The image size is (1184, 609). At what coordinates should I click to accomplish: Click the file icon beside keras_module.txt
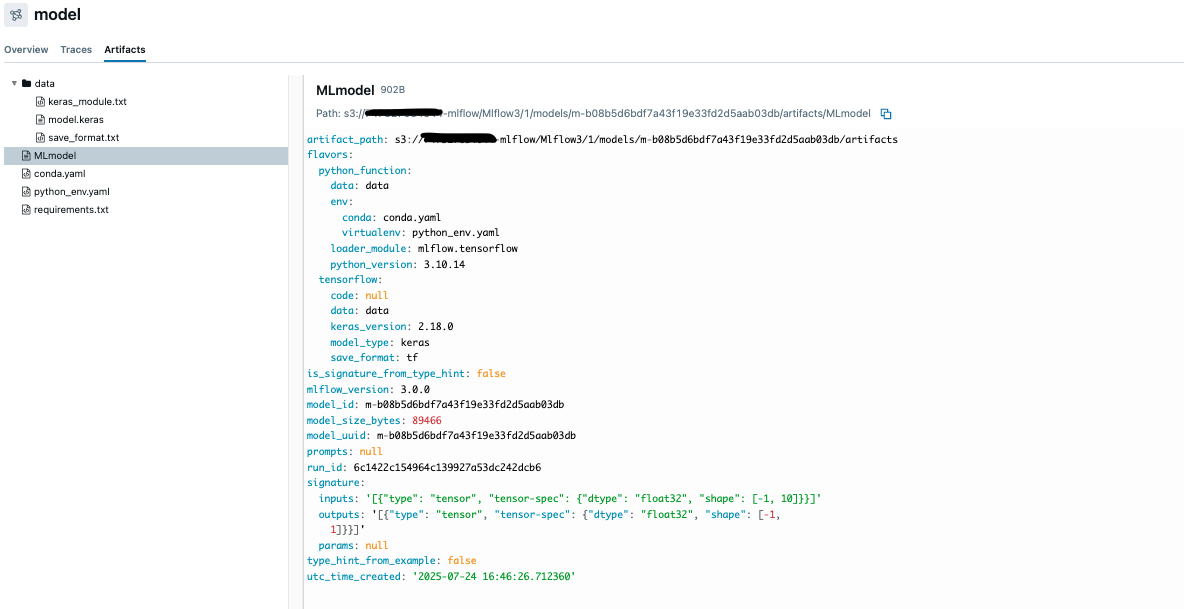[38, 101]
